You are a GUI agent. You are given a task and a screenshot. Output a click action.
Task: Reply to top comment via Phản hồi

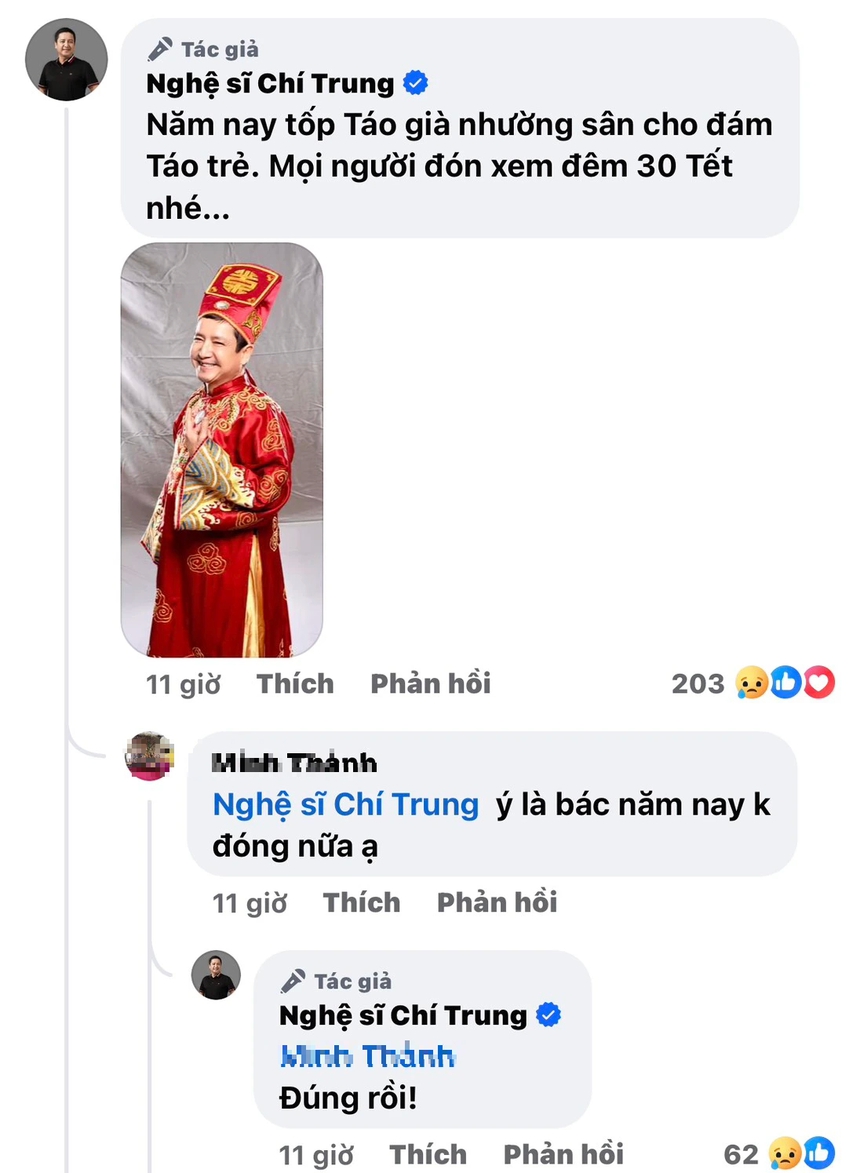[x=430, y=684]
